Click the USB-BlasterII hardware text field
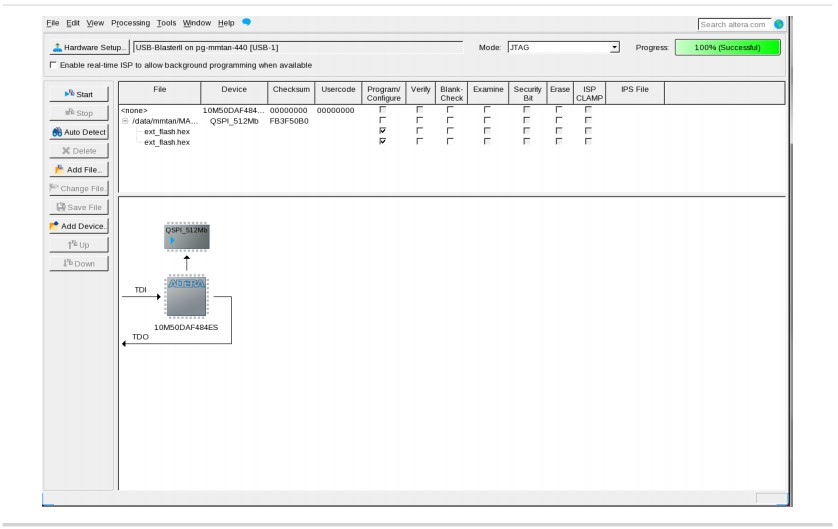This screenshot has height=529, width=838. 298,48
